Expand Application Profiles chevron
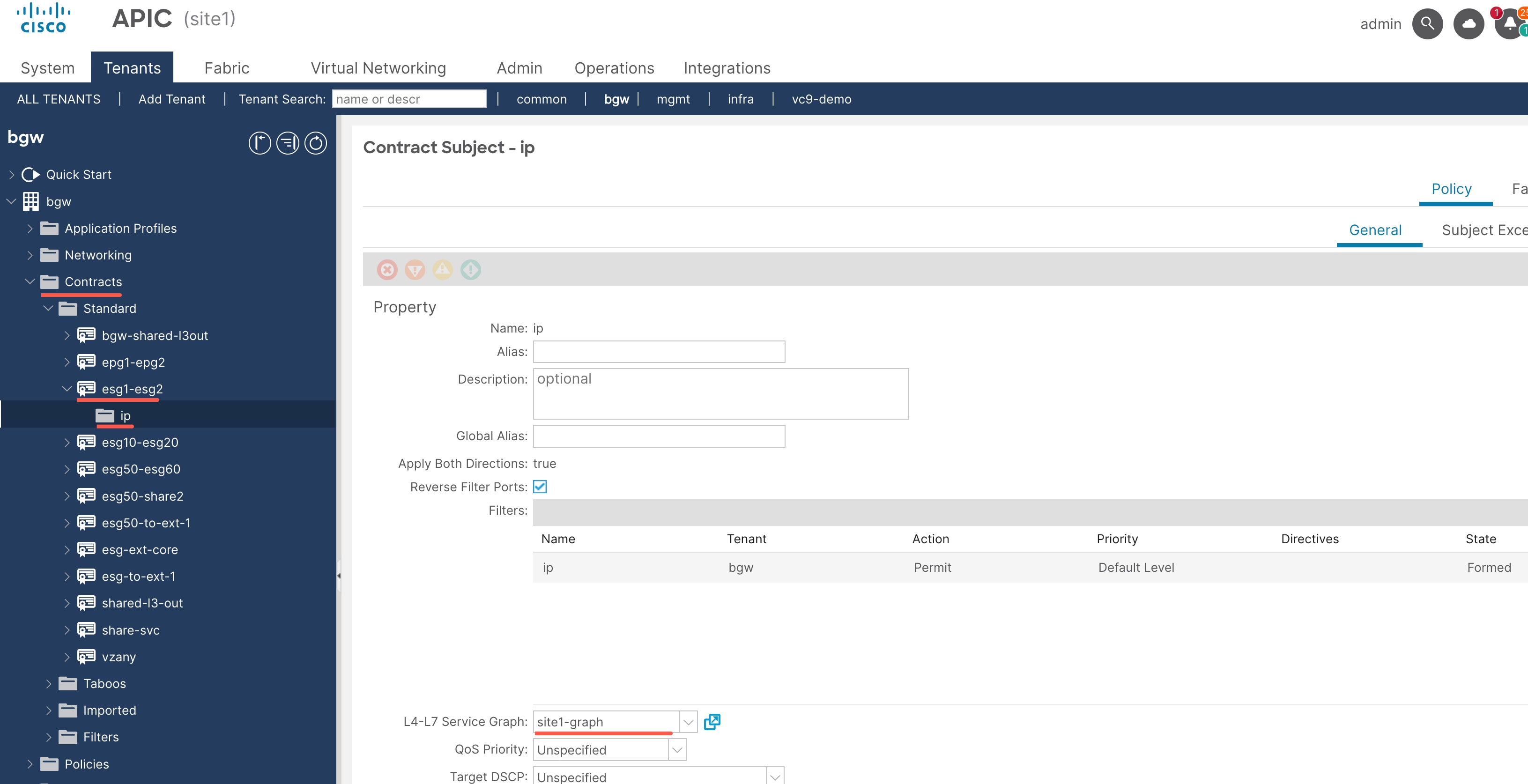The image size is (1528, 784). tap(30, 229)
